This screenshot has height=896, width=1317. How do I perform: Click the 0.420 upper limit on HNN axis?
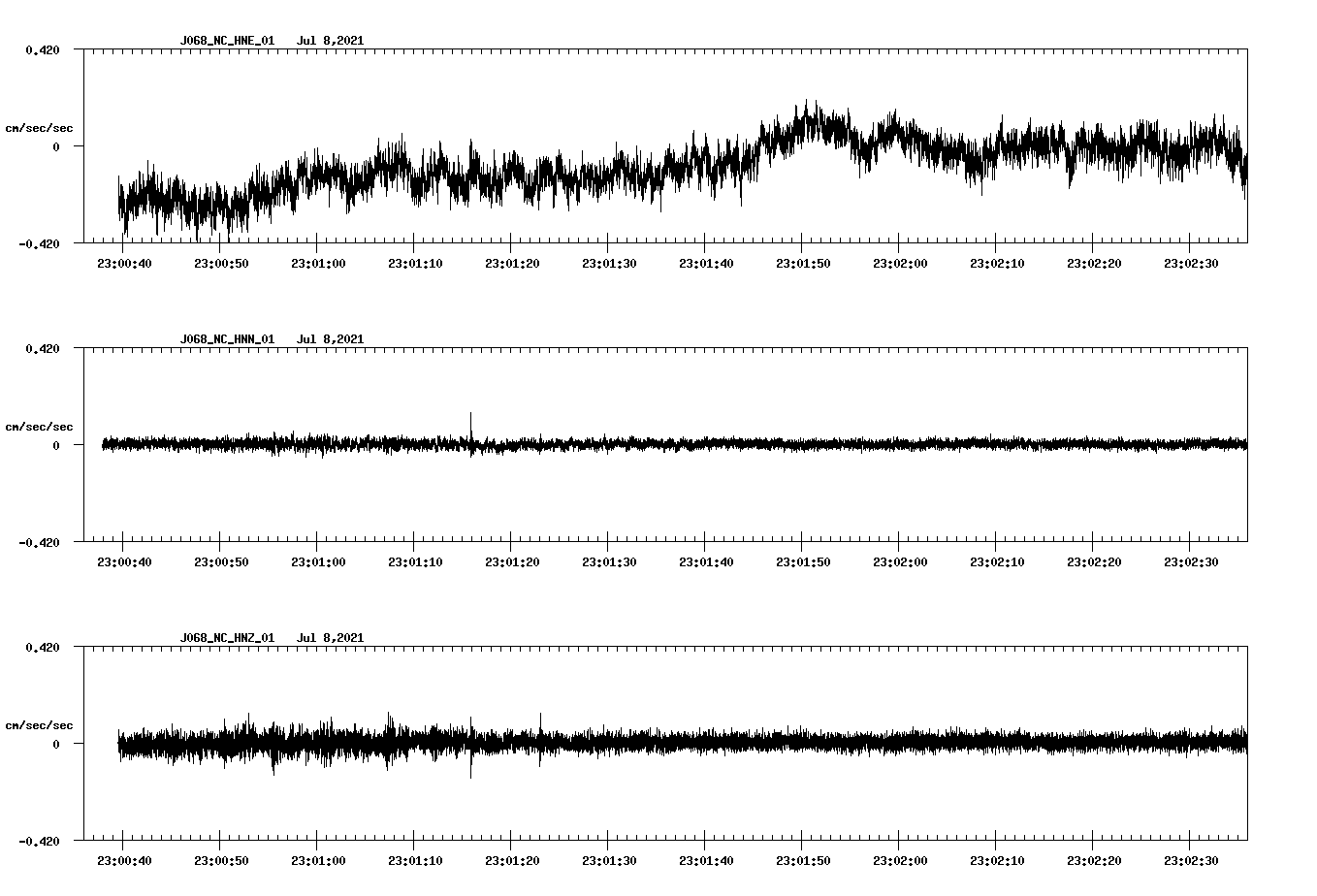[43, 348]
